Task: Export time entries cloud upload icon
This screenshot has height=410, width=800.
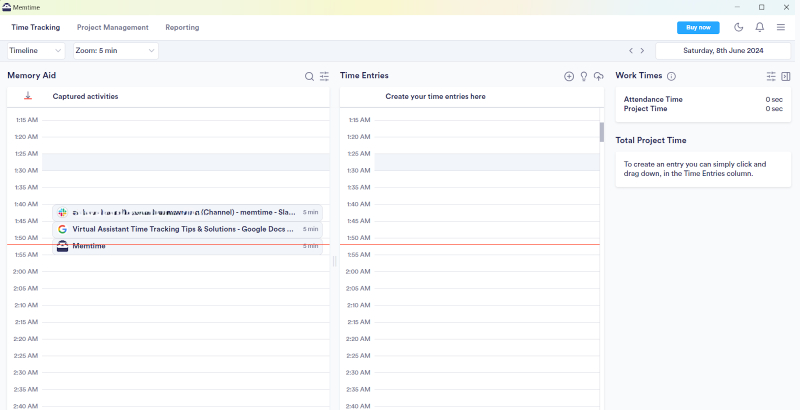Action: (599, 76)
